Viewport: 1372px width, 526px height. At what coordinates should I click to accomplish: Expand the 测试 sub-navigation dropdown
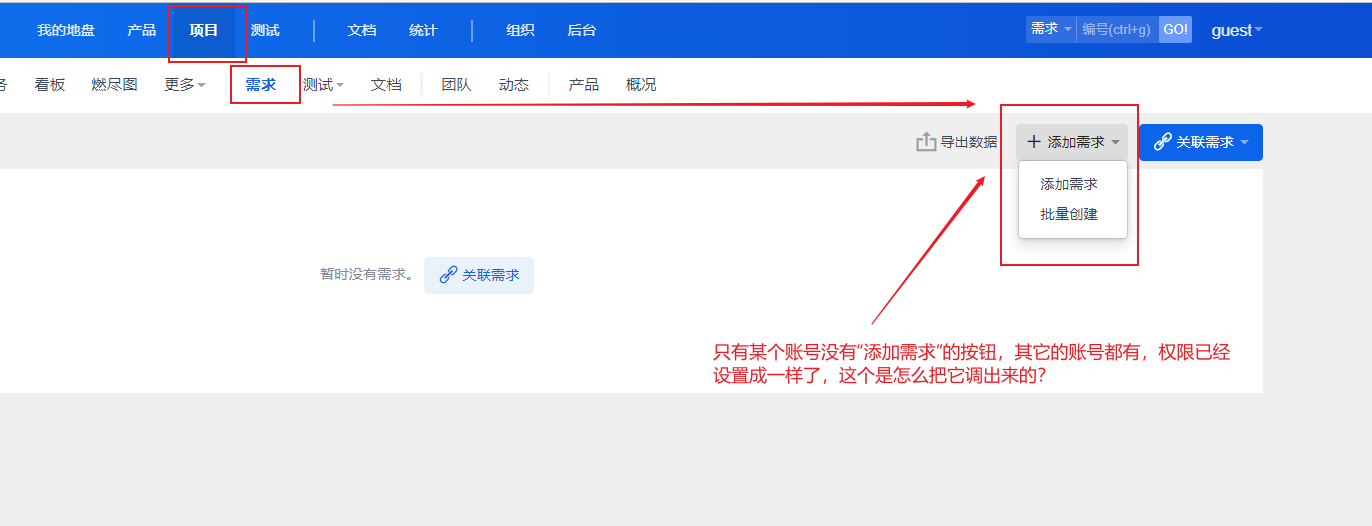pyautogui.click(x=323, y=85)
